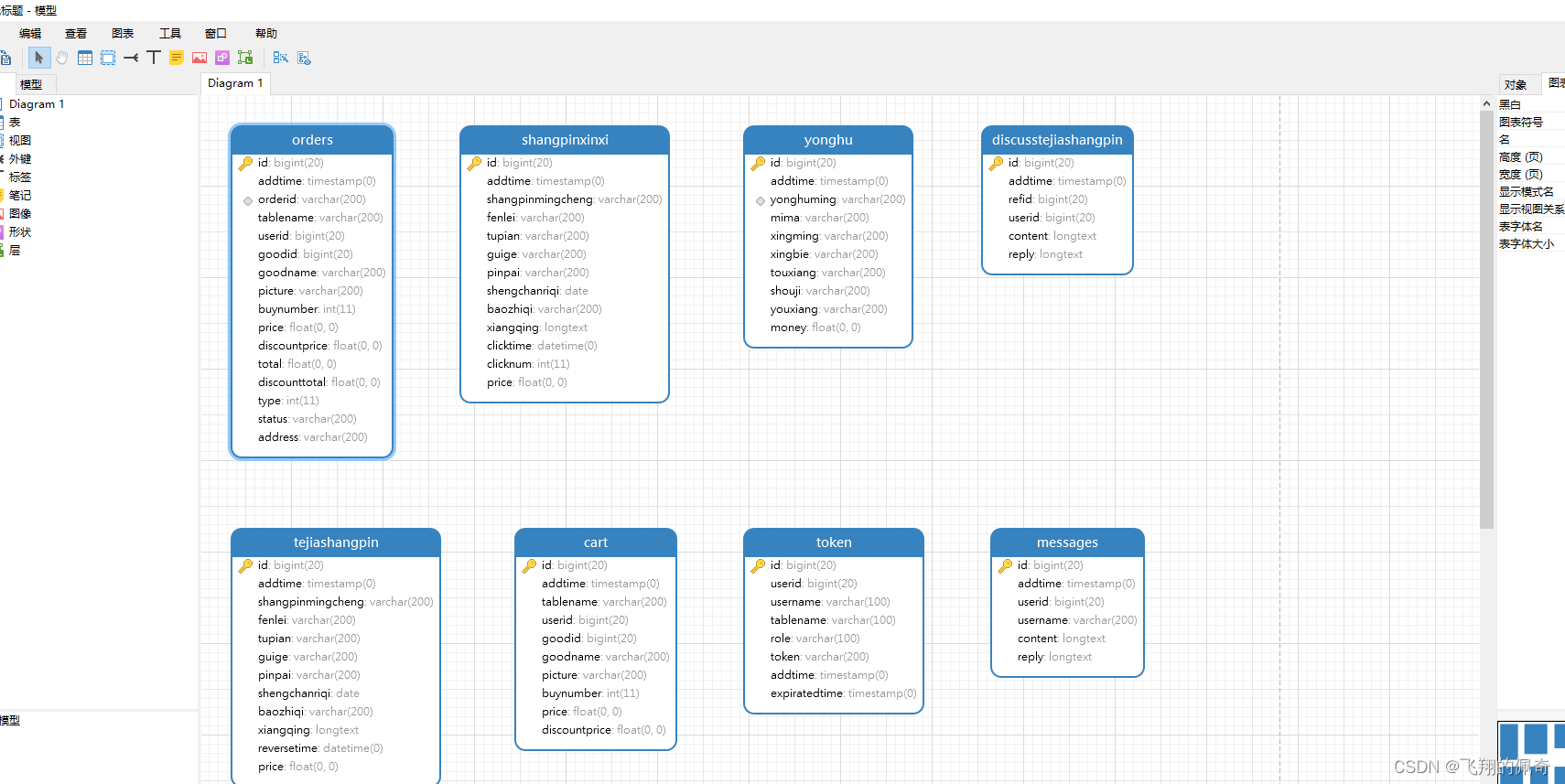Click the 显示模式名 property row
This screenshot has height=784, width=1565.
[x=1531, y=191]
